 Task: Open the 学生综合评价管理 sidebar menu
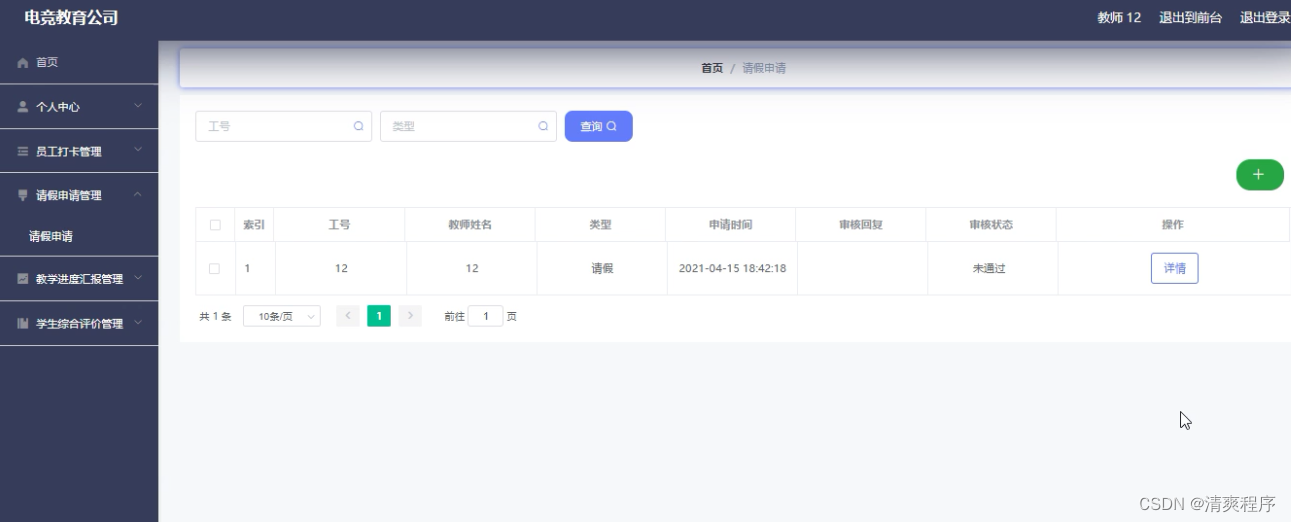[79, 323]
